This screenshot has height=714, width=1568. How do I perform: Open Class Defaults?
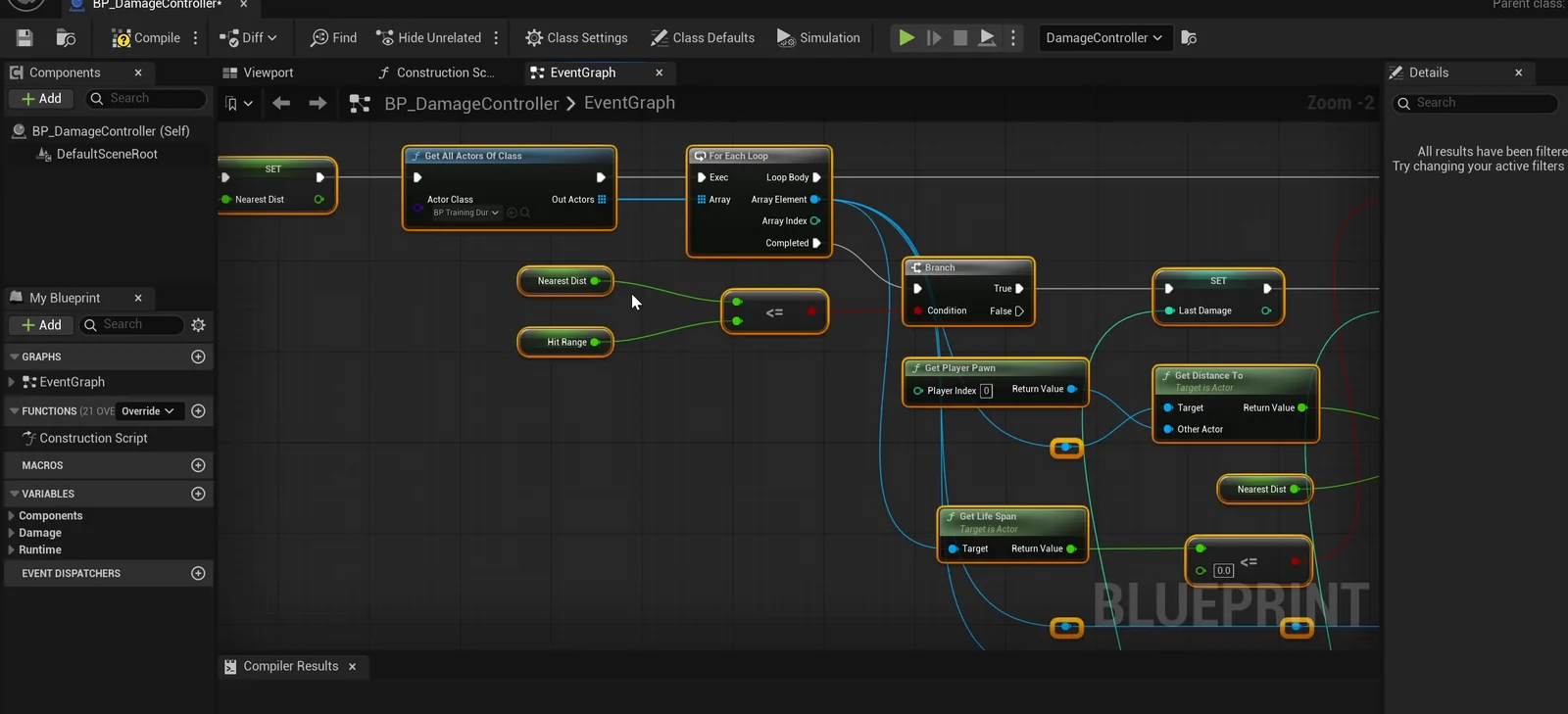click(703, 38)
